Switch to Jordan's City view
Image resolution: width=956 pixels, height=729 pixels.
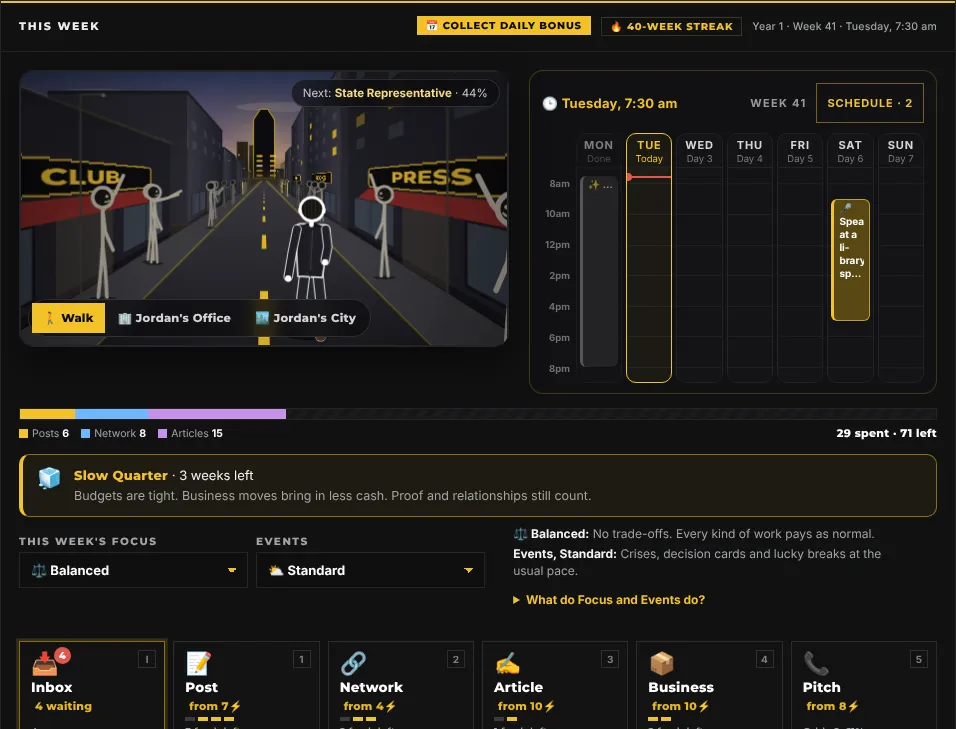pyautogui.click(x=306, y=318)
